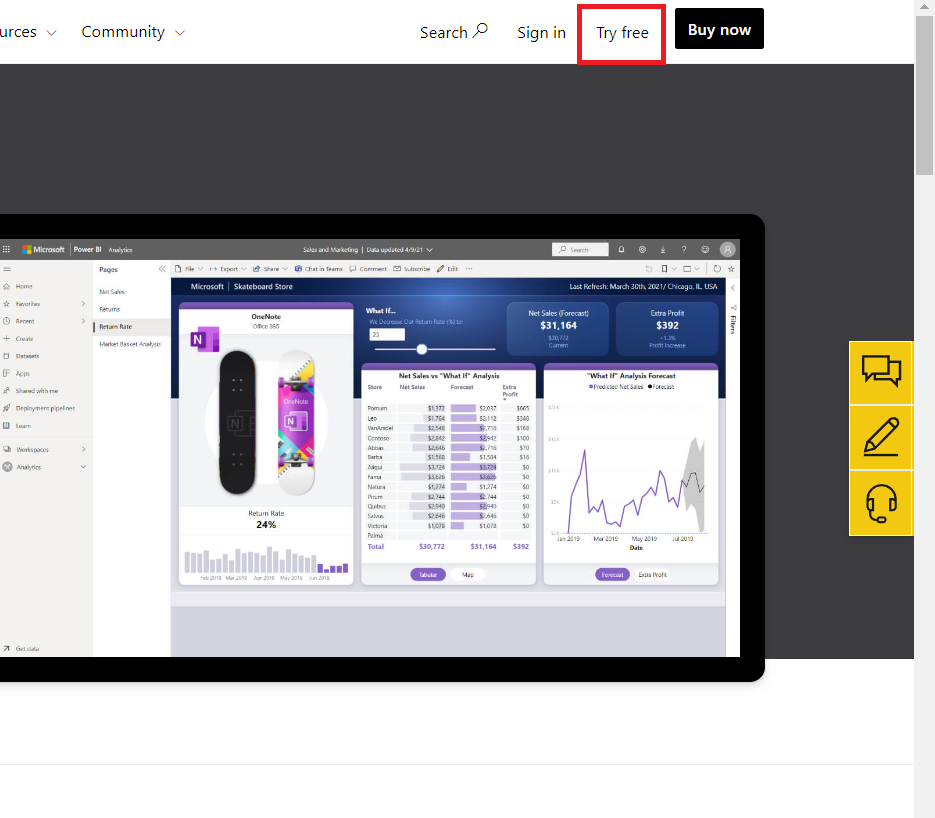Collapse the Analytics workspace chevron

tap(83, 467)
